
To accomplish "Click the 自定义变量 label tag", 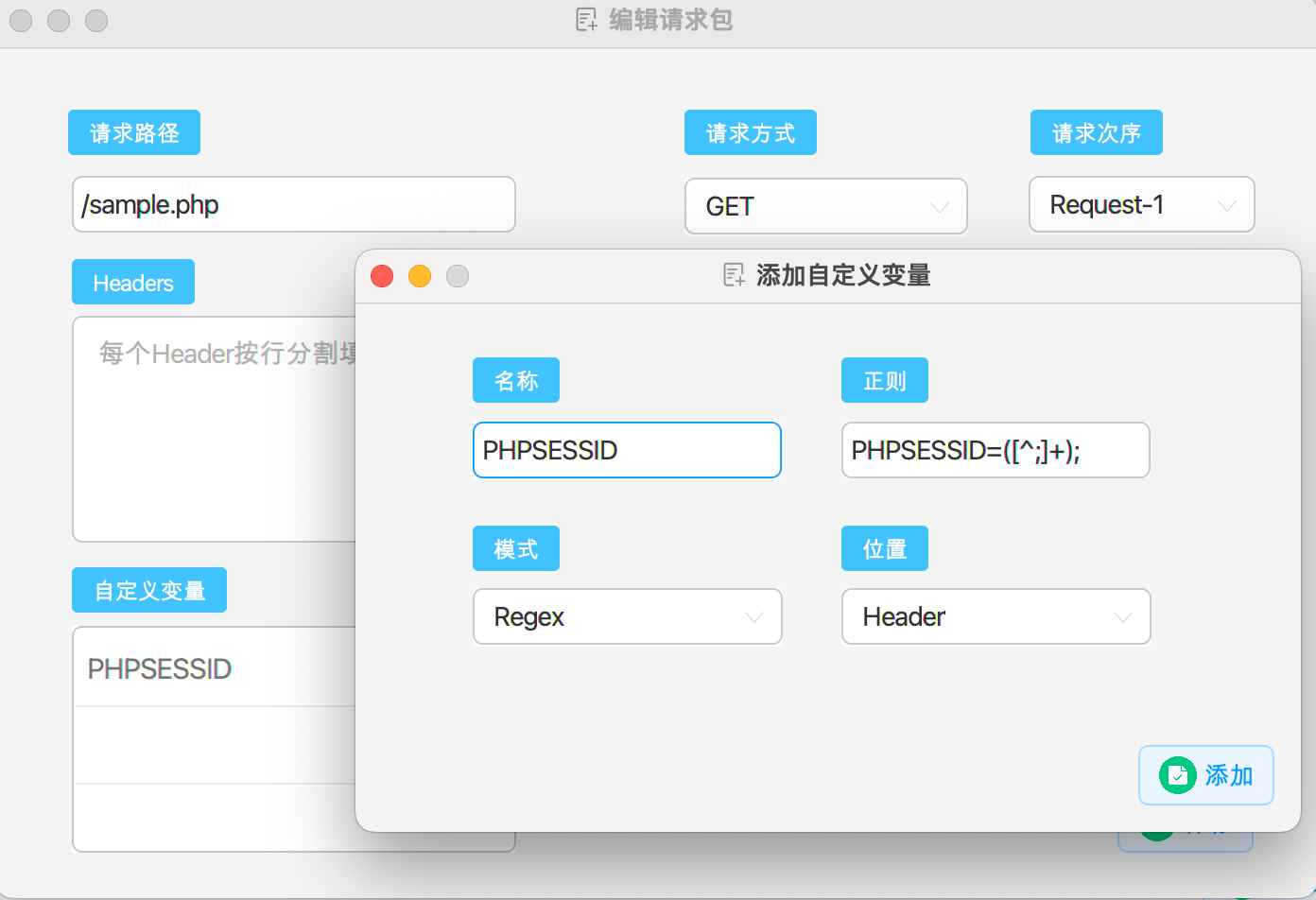I will click(x=148, y=589).
